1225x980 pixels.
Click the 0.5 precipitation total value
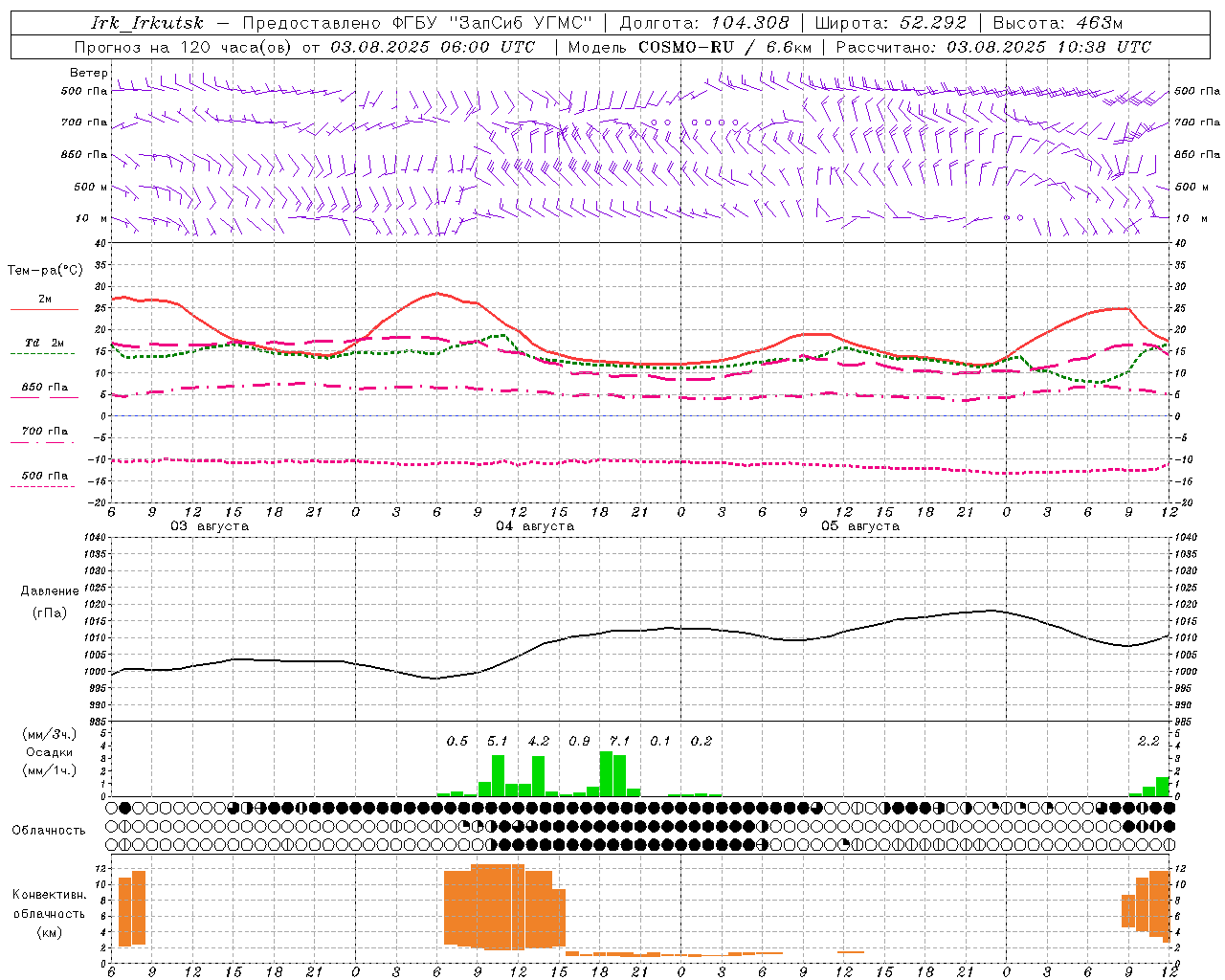457,741
